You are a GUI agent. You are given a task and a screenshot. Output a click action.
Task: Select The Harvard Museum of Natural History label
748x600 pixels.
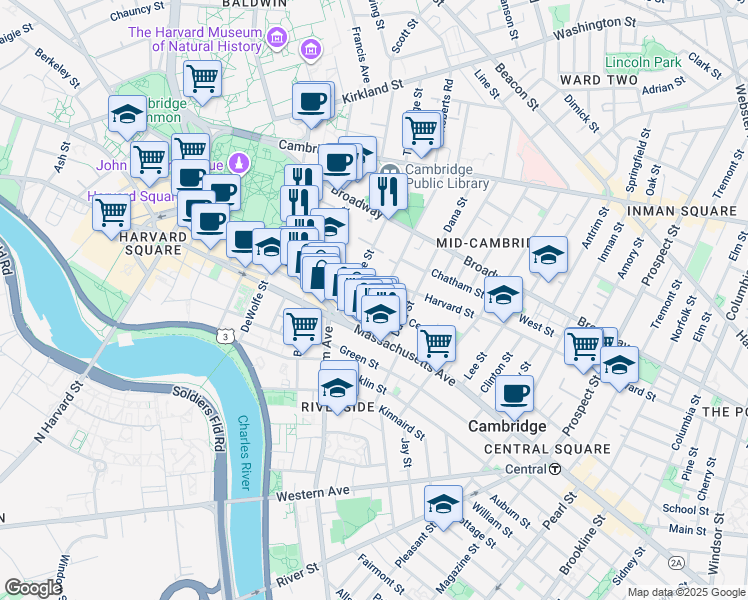point(195,39)
